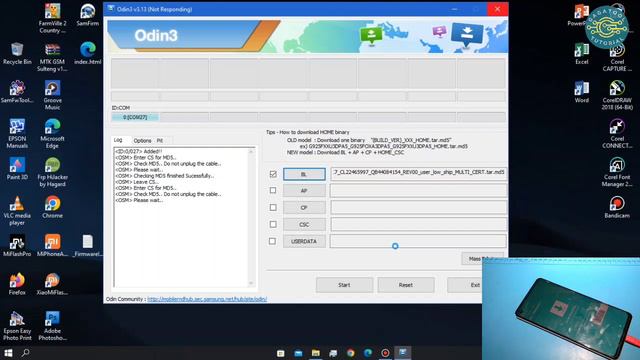Open File Explorer from taskbar

(316, 353)
